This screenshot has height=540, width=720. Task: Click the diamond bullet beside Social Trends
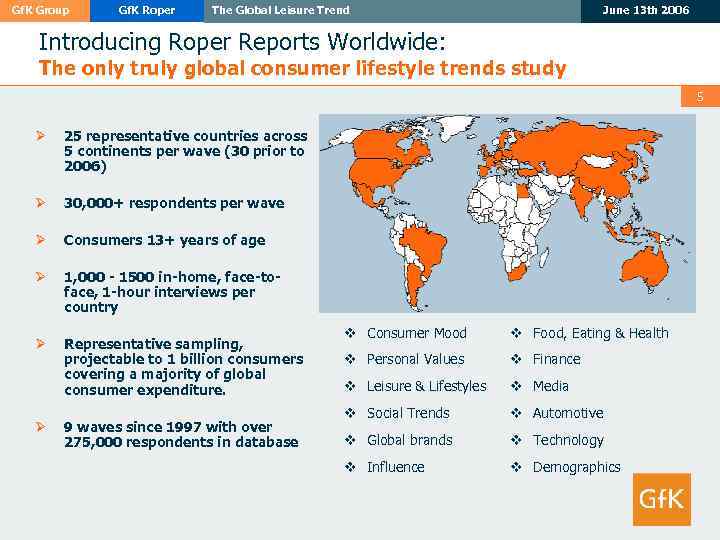[x=350, y=413]
